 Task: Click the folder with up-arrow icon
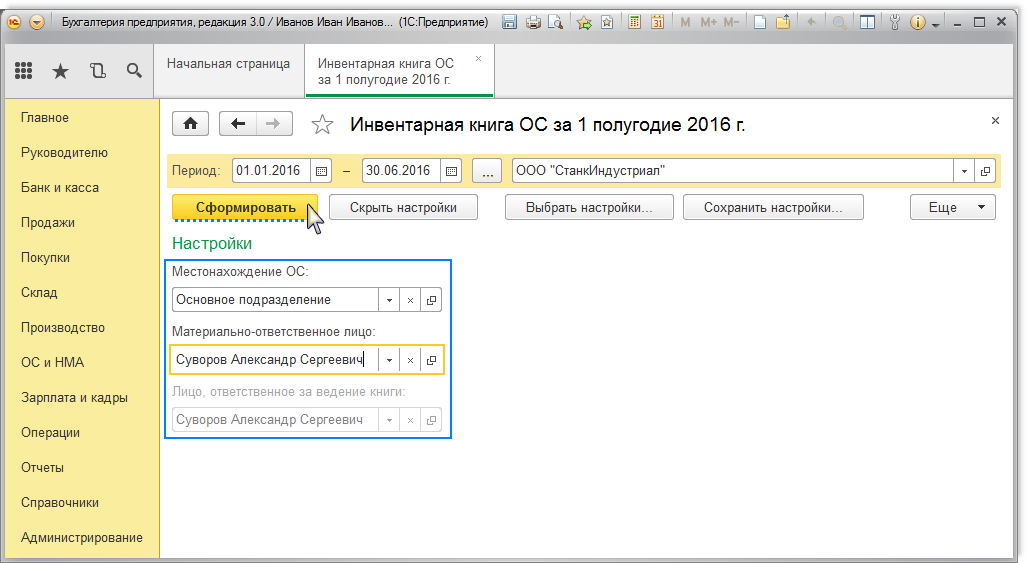point(783,22)
